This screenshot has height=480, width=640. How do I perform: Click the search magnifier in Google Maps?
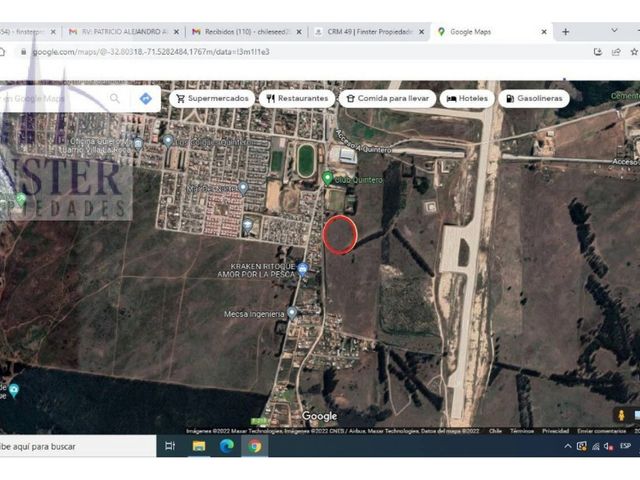(x=115, y=98)
